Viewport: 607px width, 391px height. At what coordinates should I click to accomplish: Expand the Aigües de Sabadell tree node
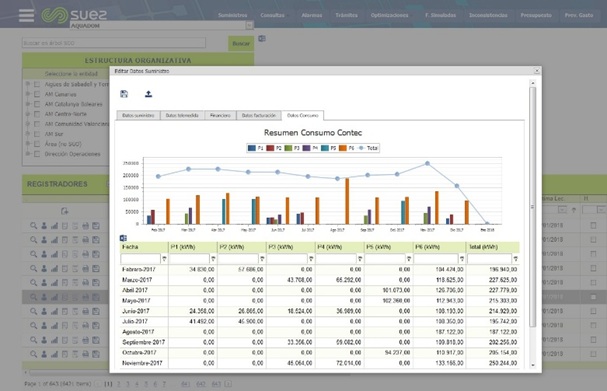point(28,84)
